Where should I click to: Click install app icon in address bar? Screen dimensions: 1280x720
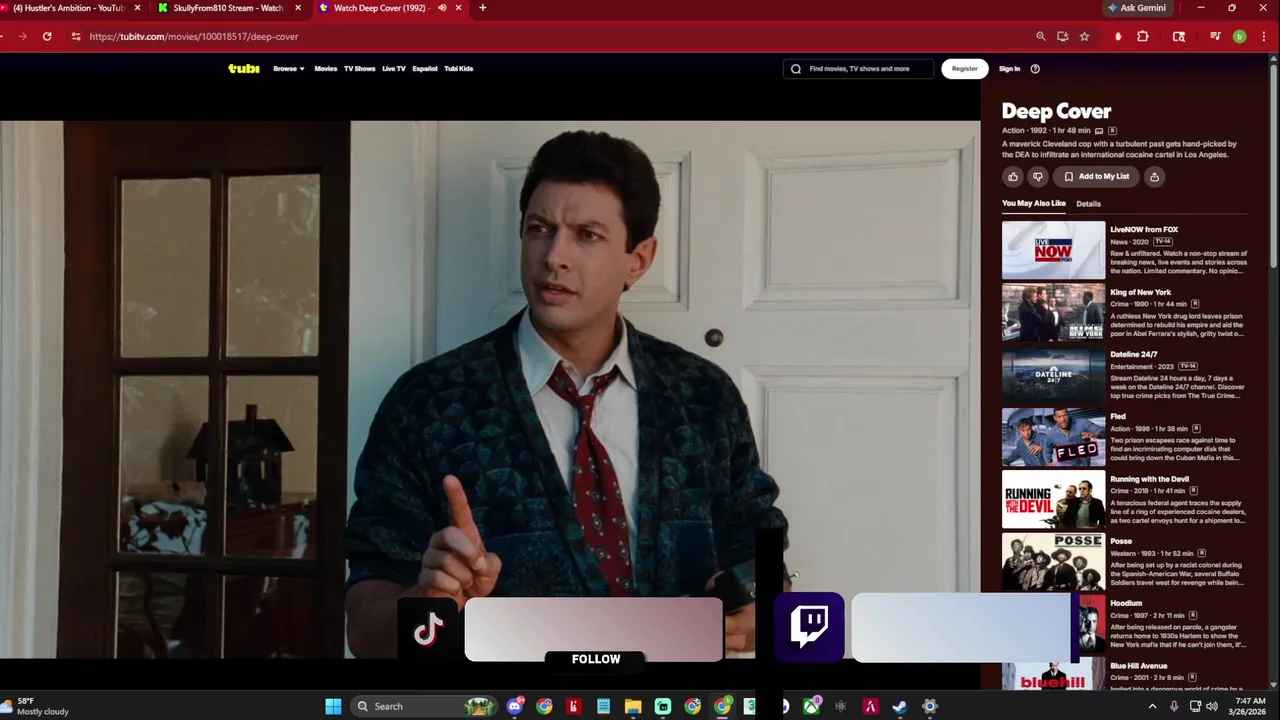[1062, 36]
